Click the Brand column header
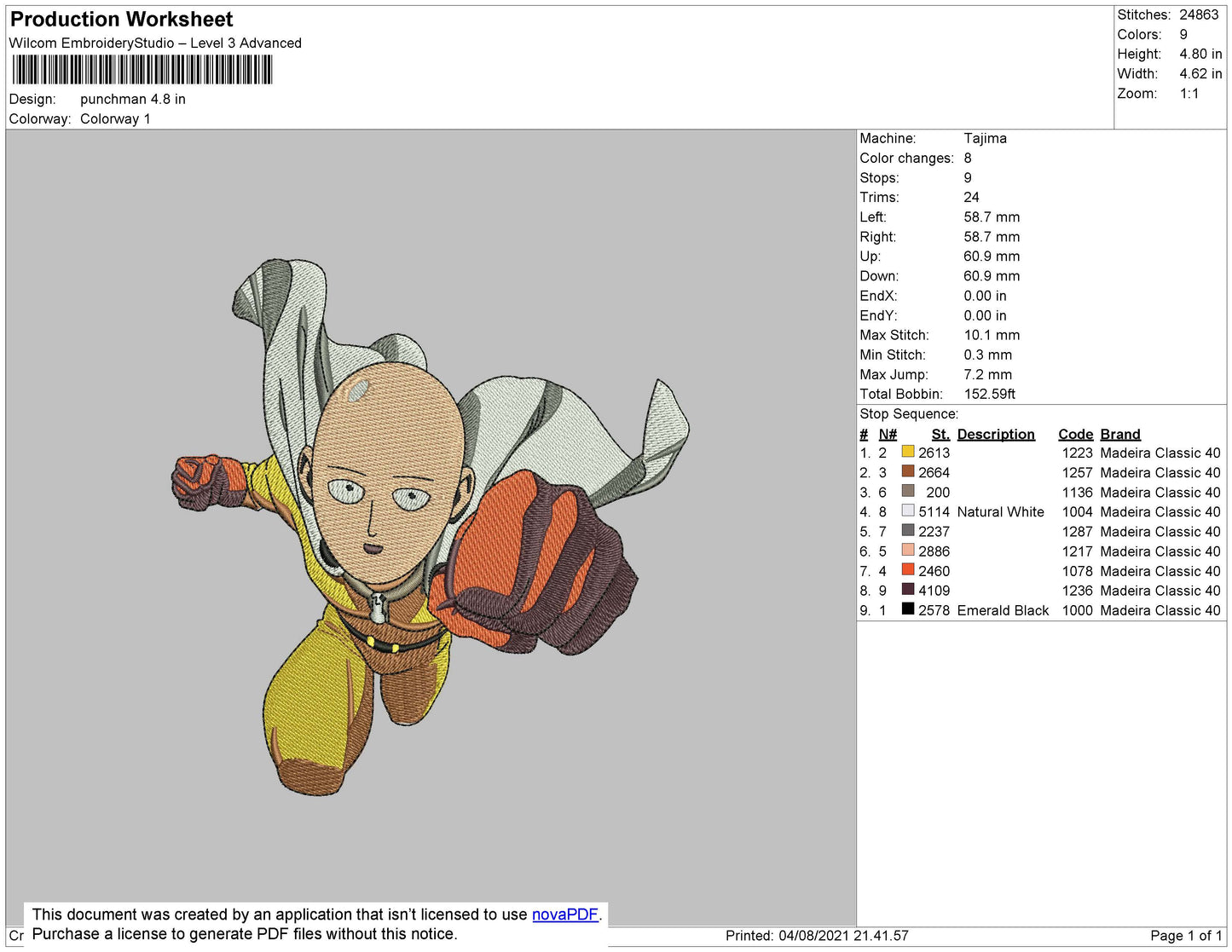The width and height of the screenshot is (1232, 952). click(1119, 434)
